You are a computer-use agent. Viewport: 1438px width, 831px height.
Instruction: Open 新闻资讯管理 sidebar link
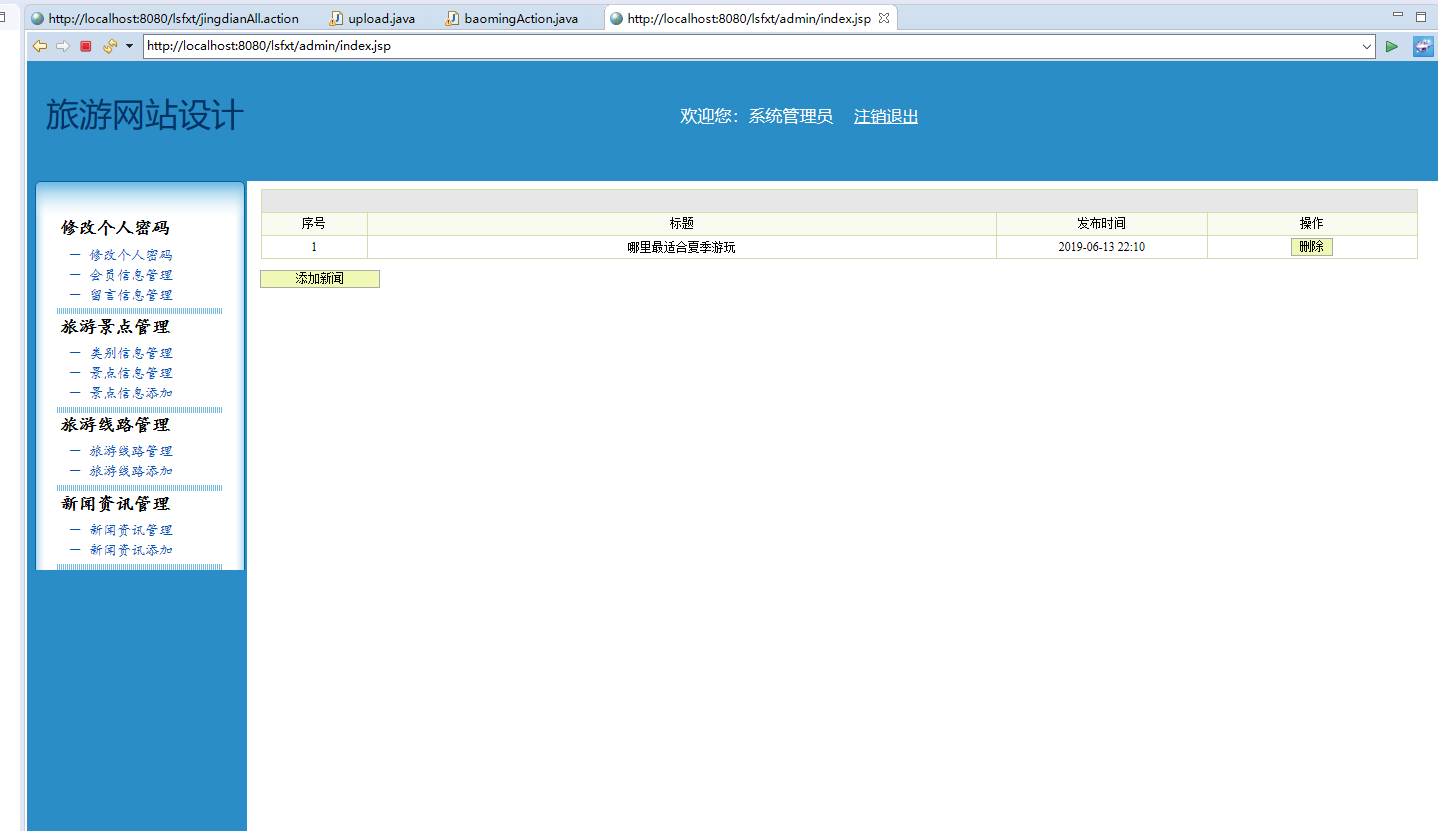(131, 530)
